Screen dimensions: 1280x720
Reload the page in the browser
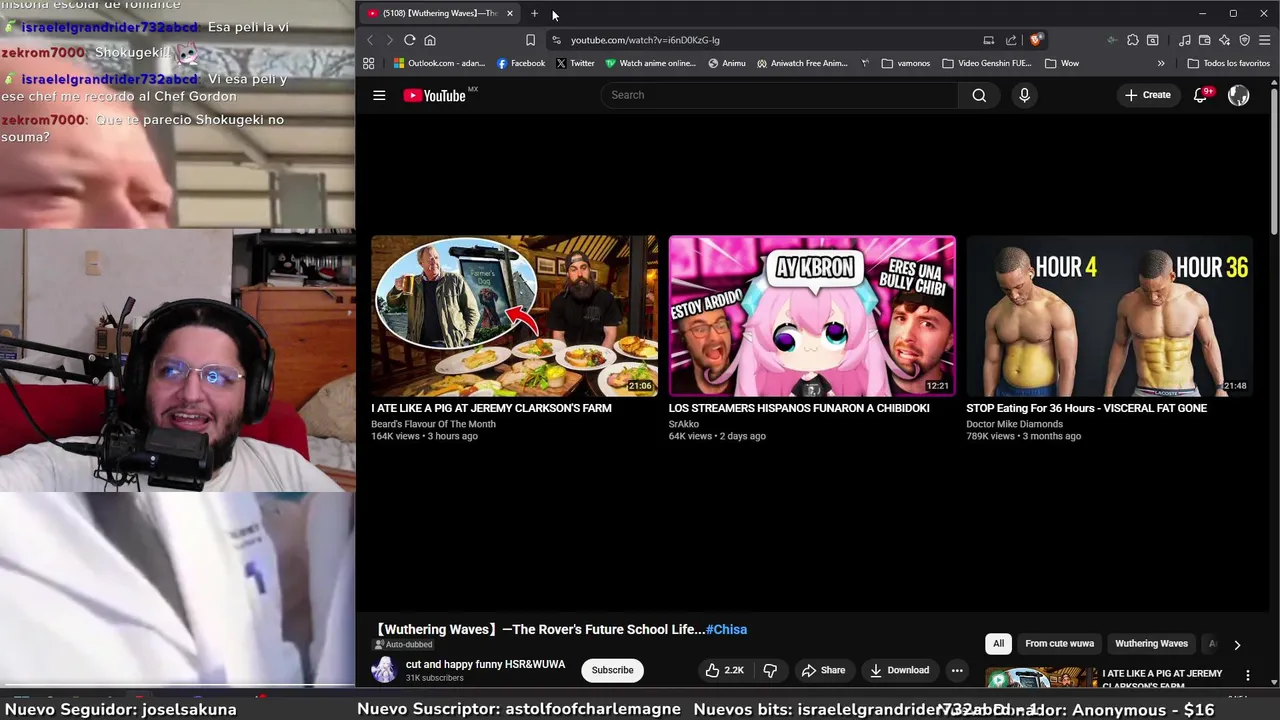pyautogui.click(x=409, y=40)
